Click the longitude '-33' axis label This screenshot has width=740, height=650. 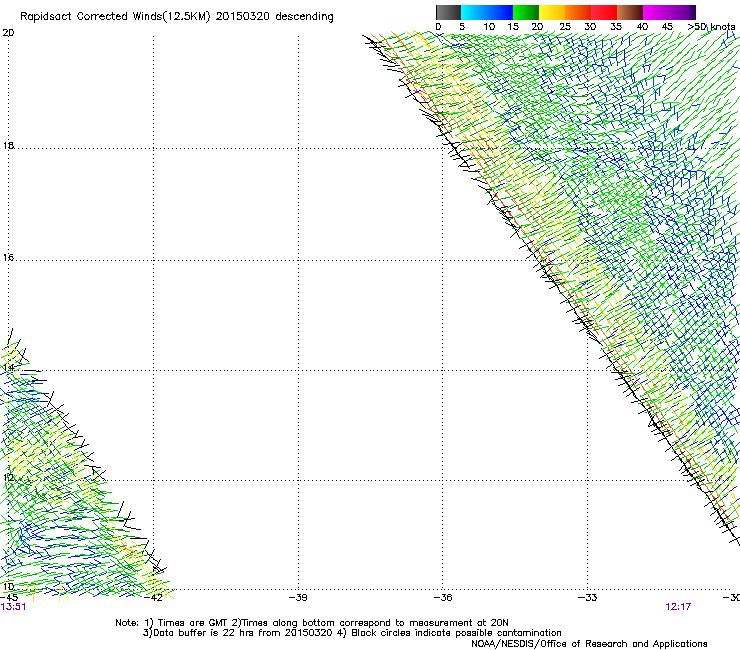point(588,598)
